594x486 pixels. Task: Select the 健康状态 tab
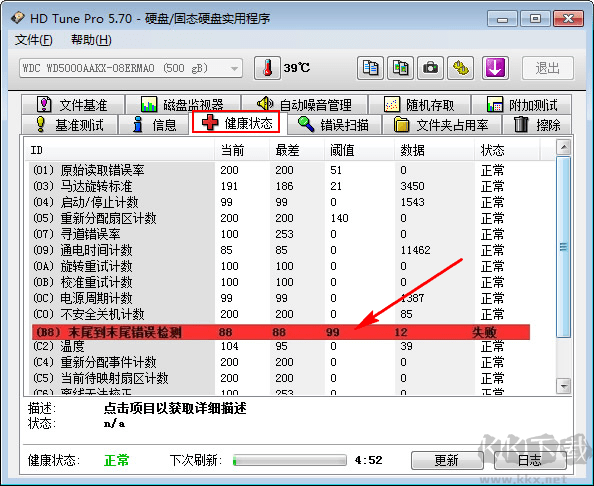[x=236, y=122]
